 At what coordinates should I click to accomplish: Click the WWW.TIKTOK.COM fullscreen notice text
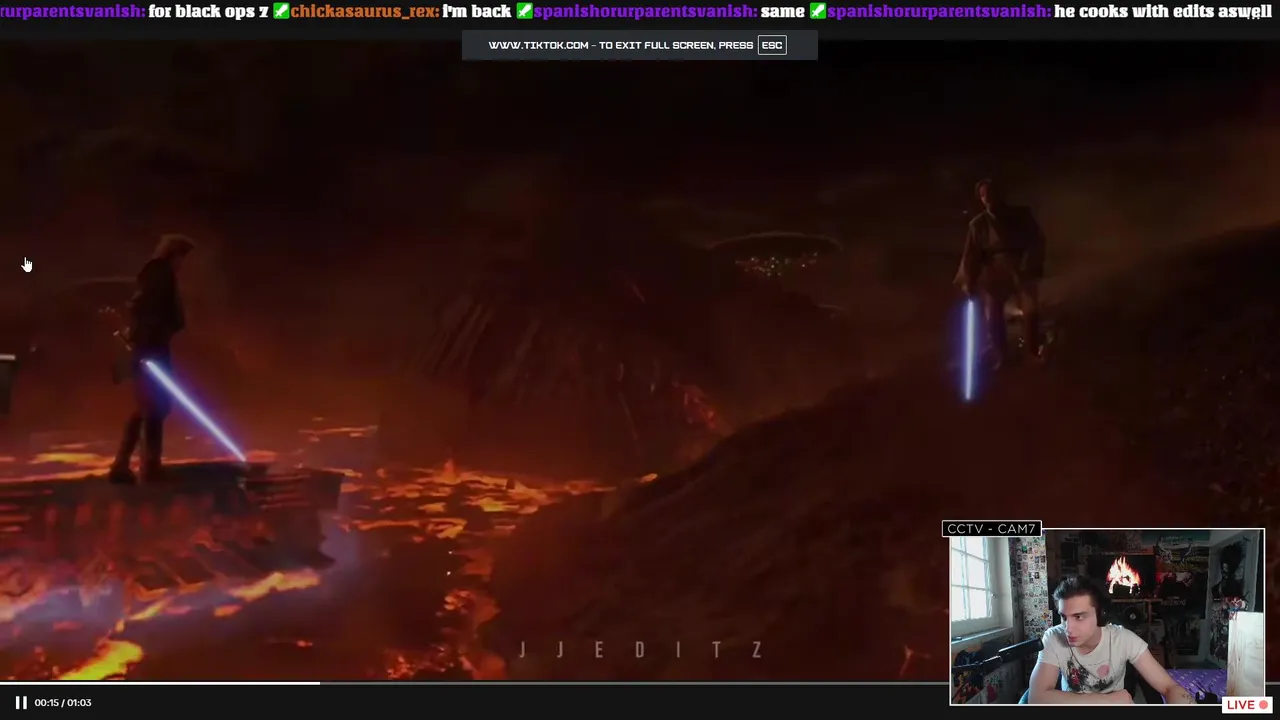click(x=620, y=45)
